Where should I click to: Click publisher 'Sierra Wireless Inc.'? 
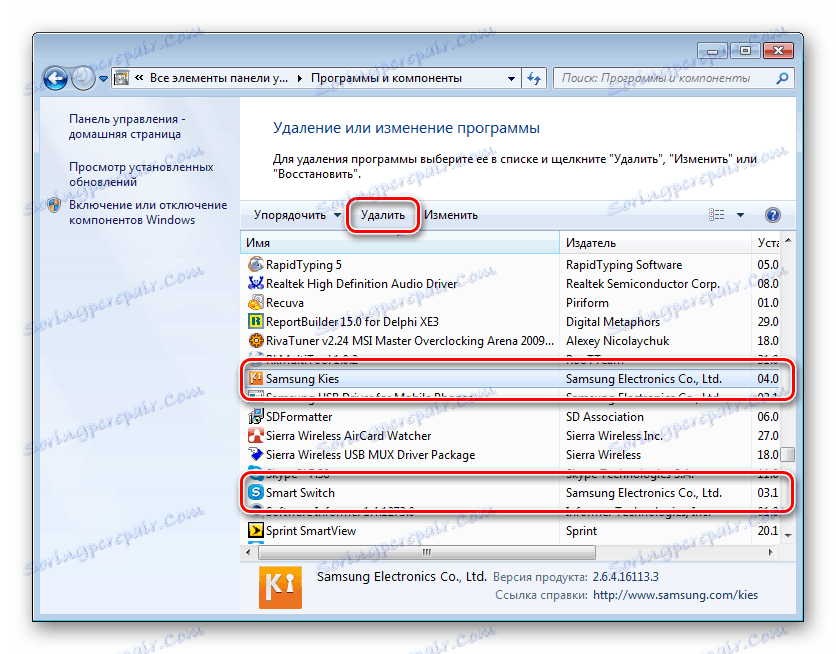[614, 436]
